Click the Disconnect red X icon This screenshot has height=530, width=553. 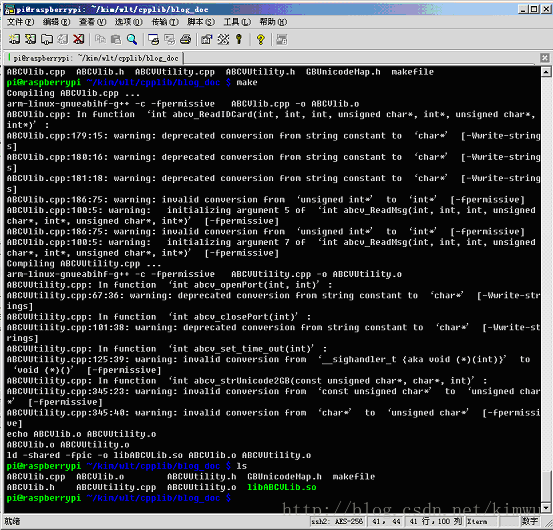[79, 39]
